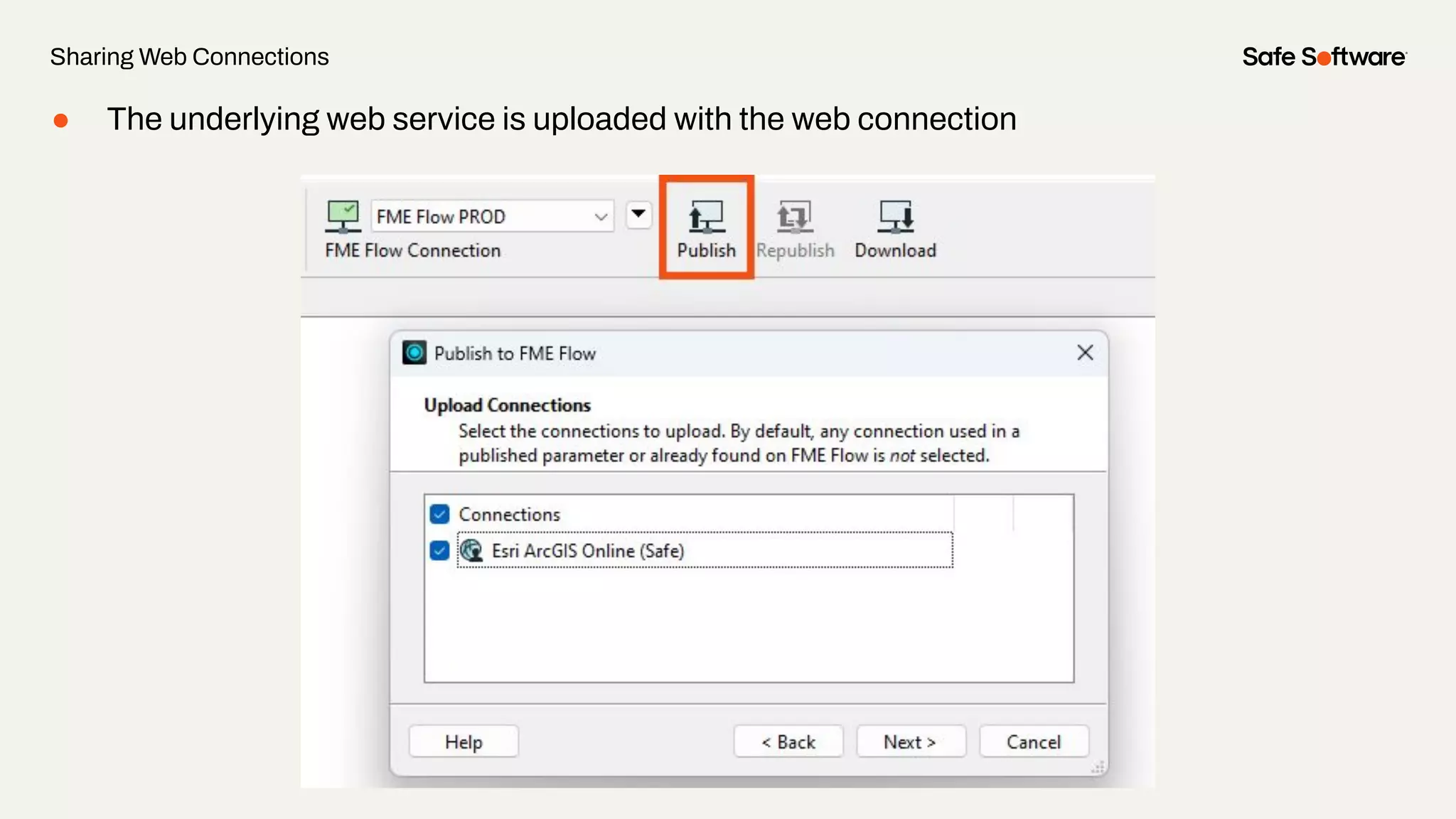Viewport: 1456px width, 819px height.
Task: Select the Connections header row text
Action: [x=509, y=514]
